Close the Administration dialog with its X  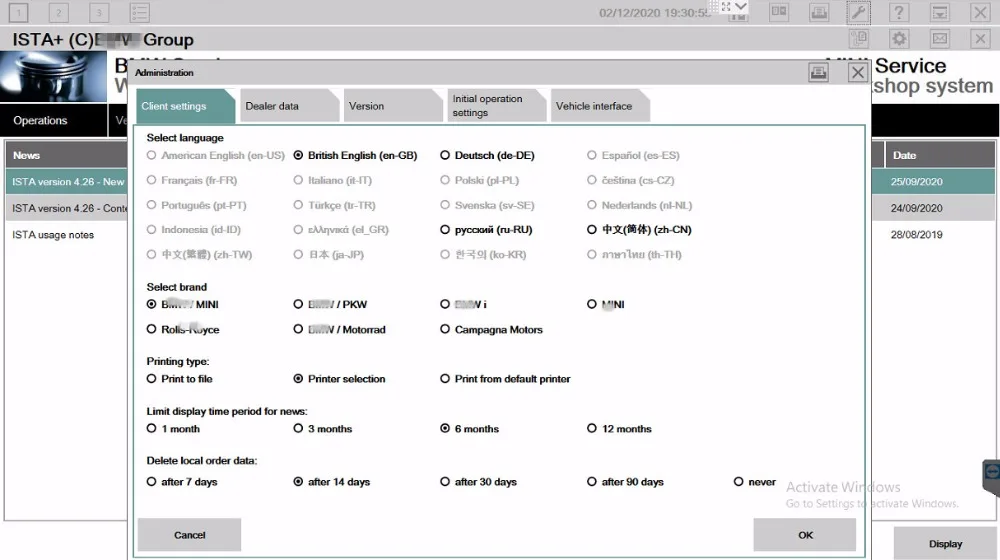point(858,73)
